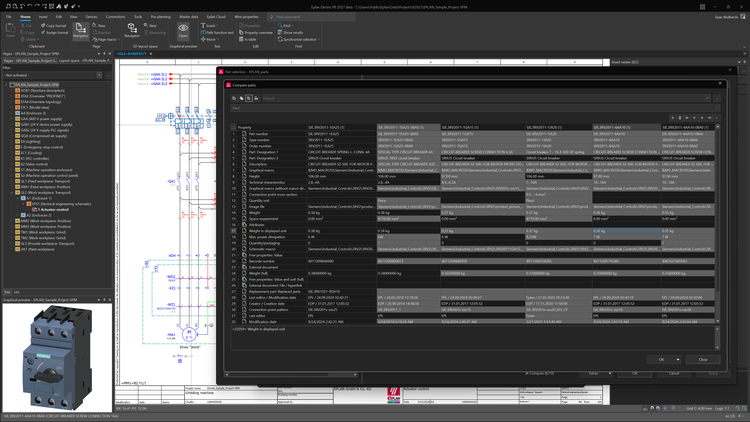Switch to the Devices ribbon tab
This screenshot has height=422, width=750.
pyautogui.click(x=91, y=17)
